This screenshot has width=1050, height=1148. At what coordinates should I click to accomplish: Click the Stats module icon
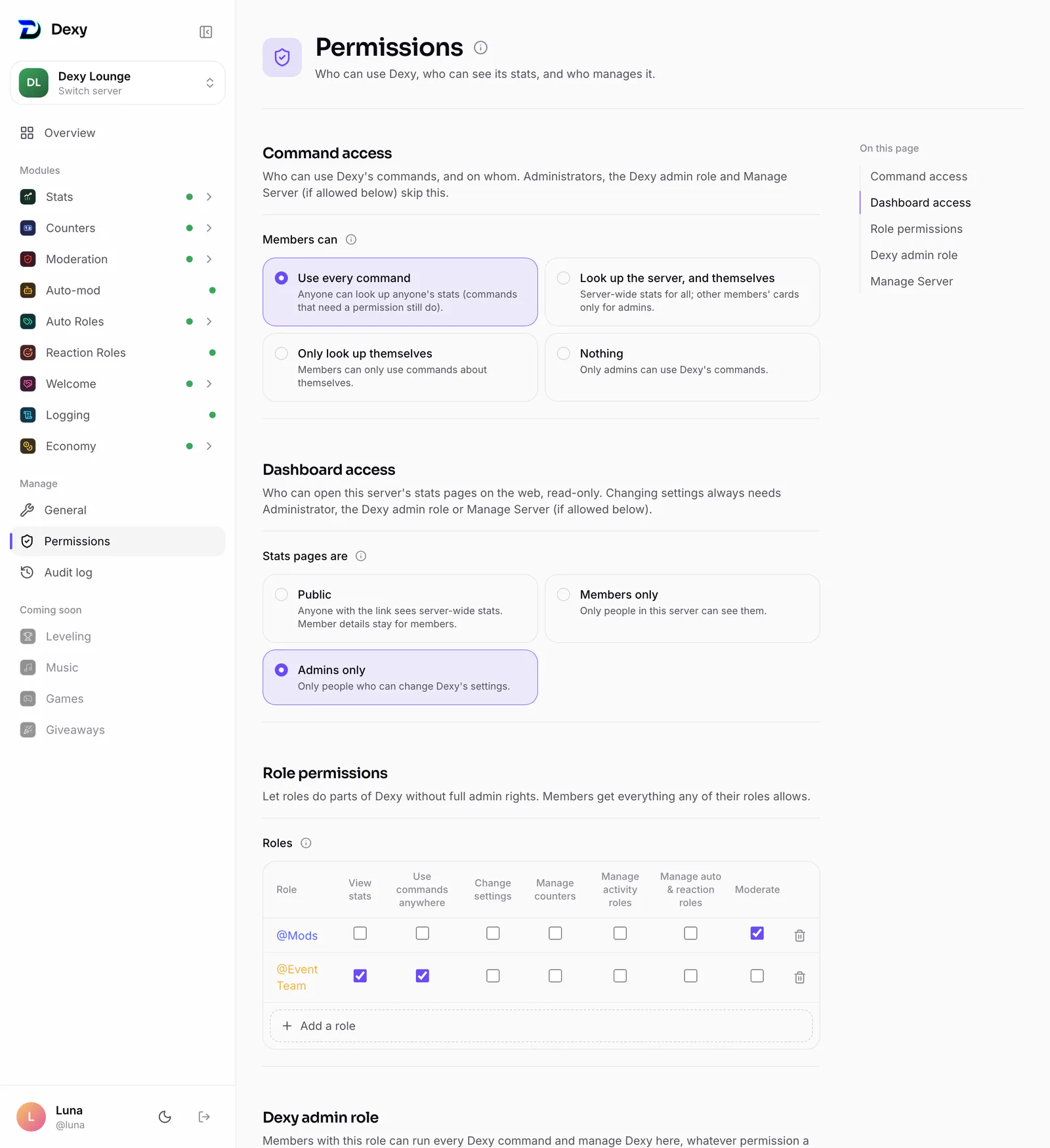pyautogui.click(x=28, y=197)
